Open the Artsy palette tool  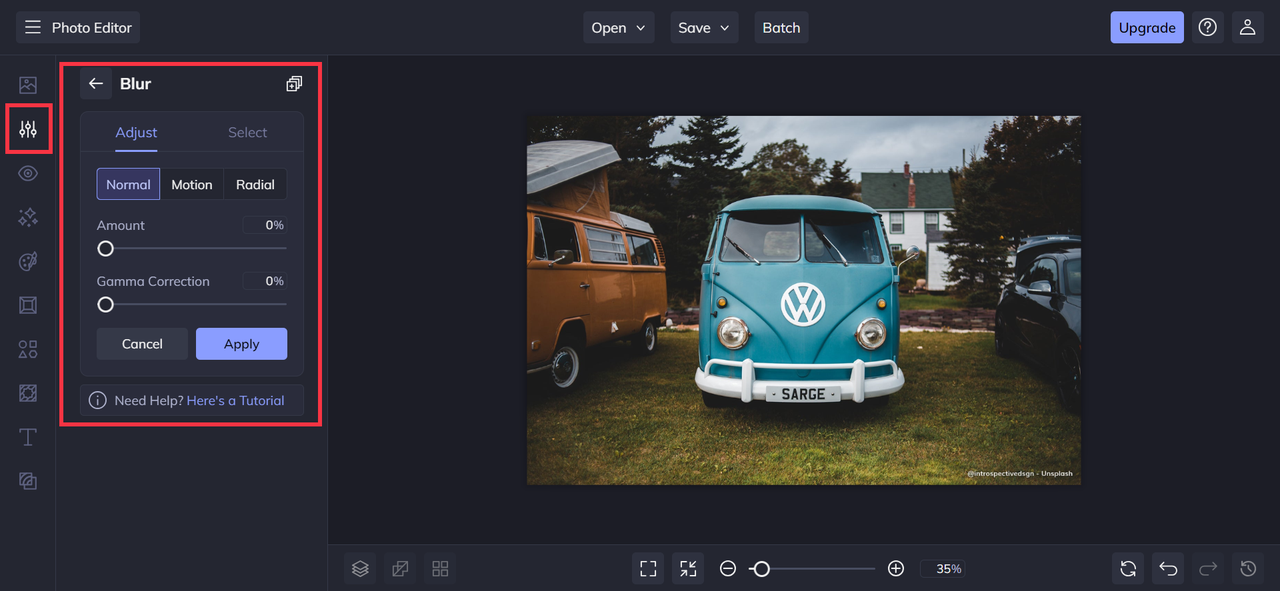28,261
